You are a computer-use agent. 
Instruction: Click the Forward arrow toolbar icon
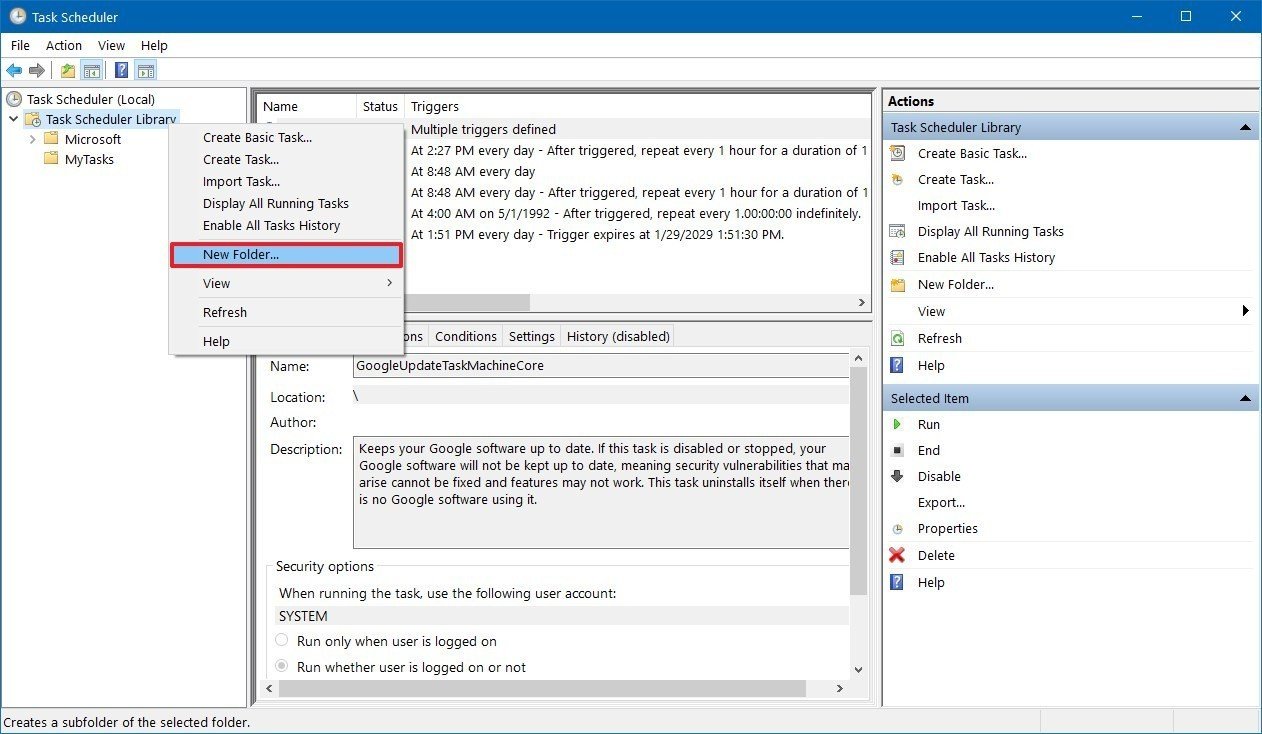pyautogui.click(x=37, y=70)
